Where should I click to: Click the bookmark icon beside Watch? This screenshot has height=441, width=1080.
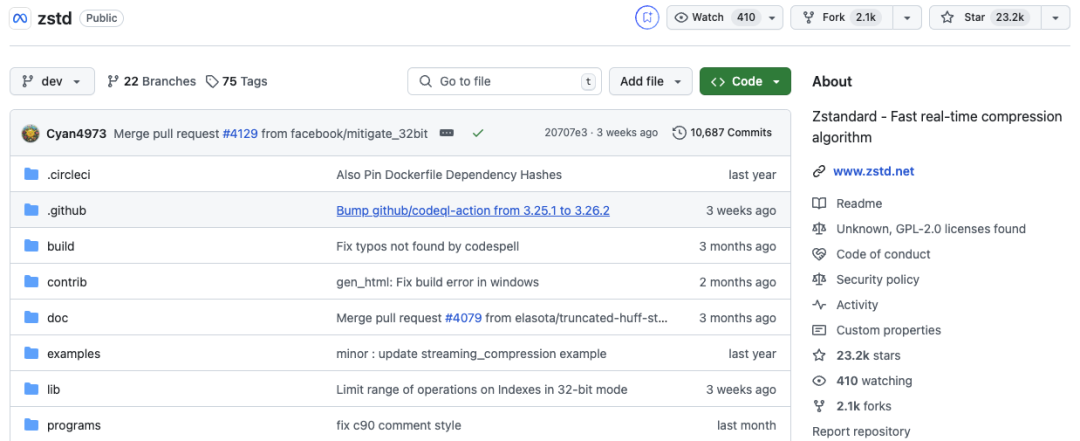[x=647, y=18]
